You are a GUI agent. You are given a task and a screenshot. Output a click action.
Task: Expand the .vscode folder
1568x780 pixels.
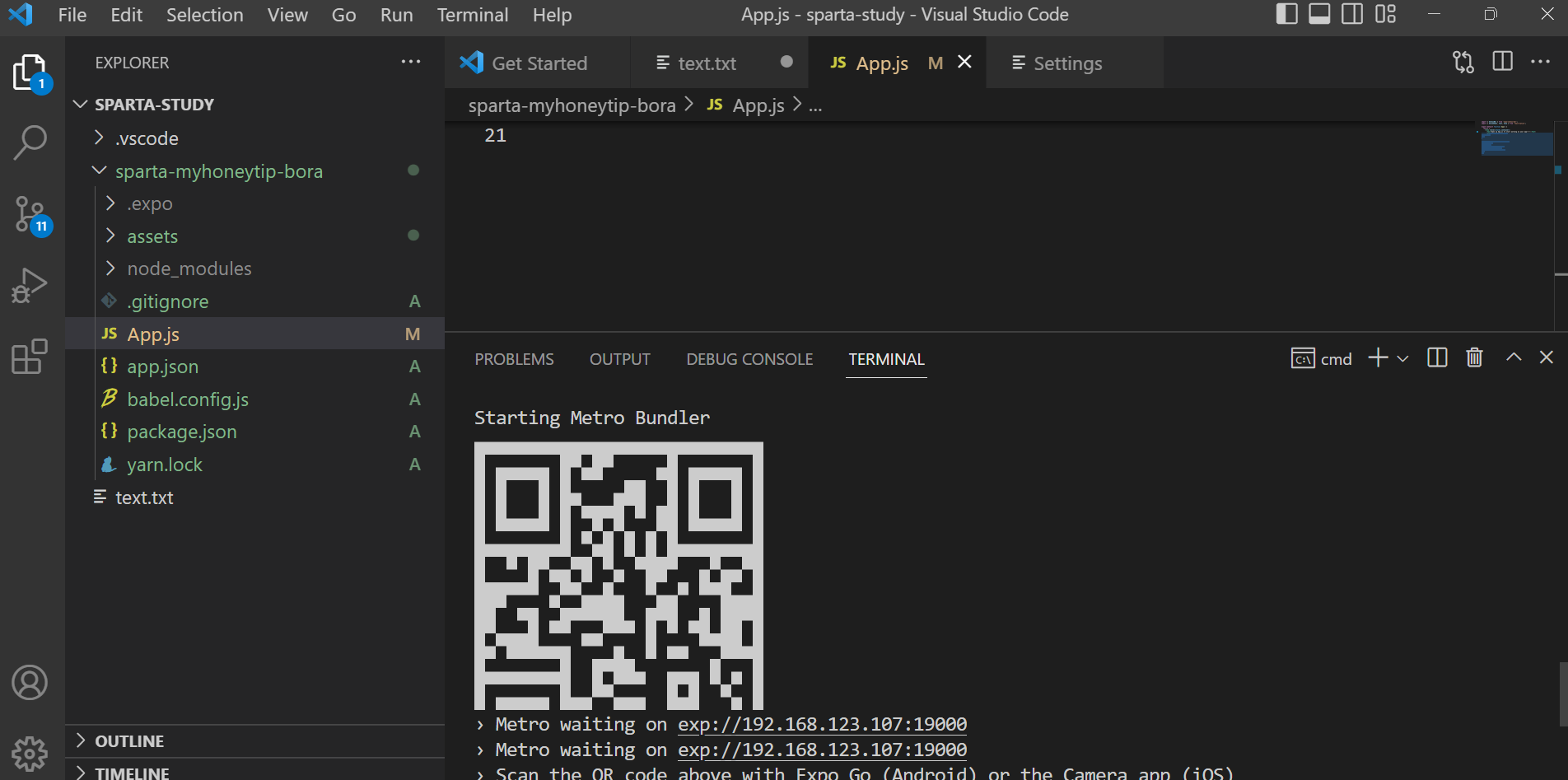coord(99,138)
